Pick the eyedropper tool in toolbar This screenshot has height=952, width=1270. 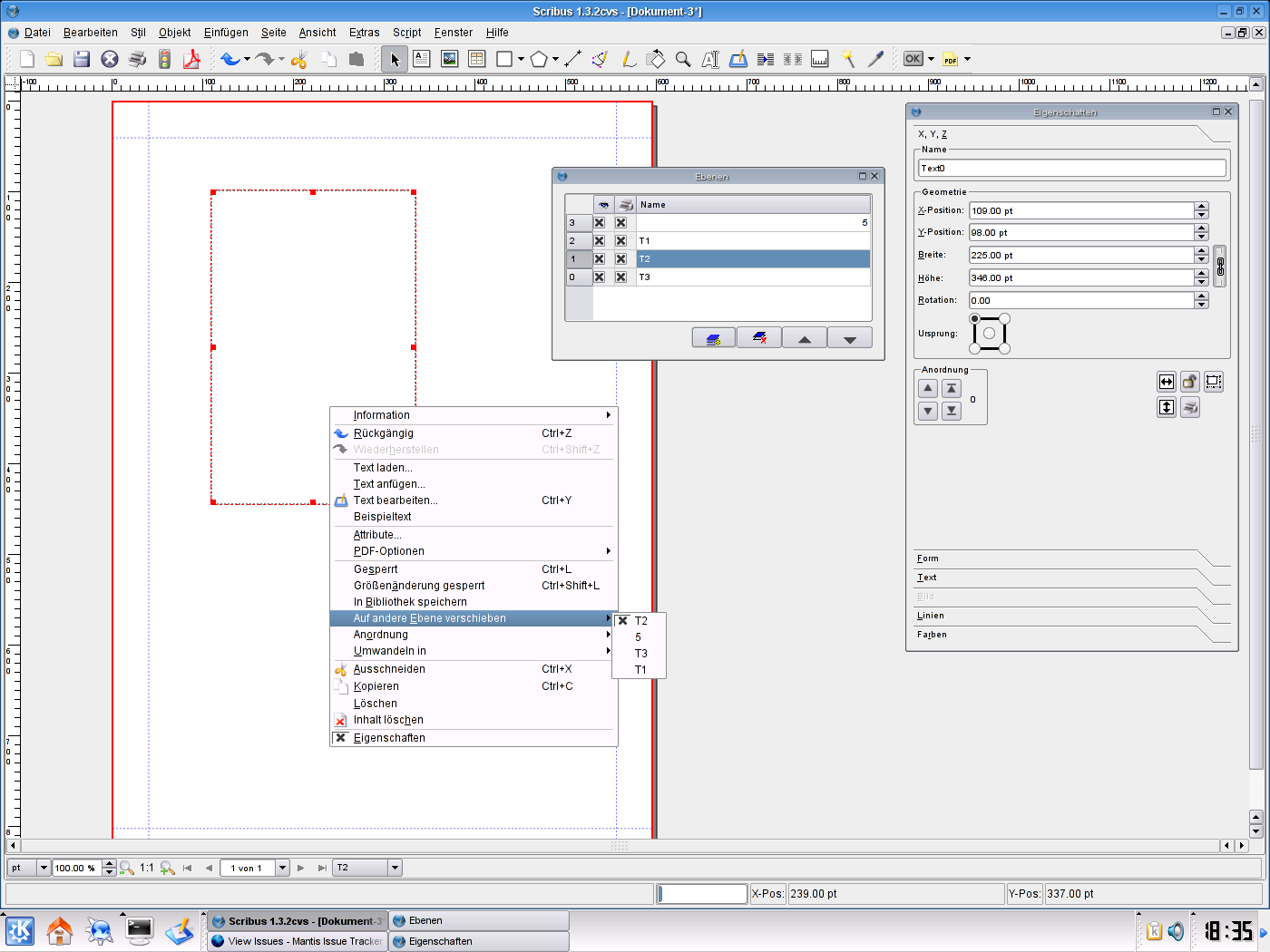click(x=875, y=59)
